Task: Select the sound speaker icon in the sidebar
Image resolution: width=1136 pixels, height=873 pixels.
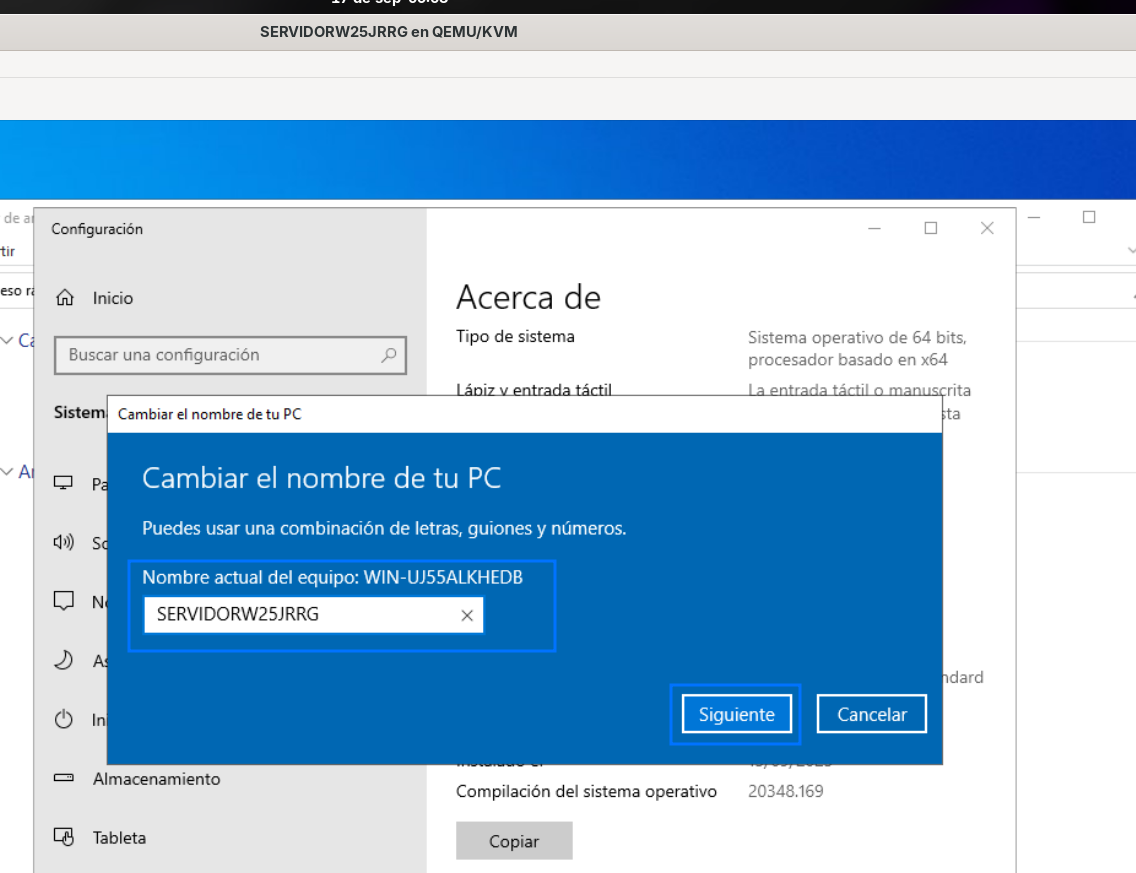Action: [x=64, y=542]
